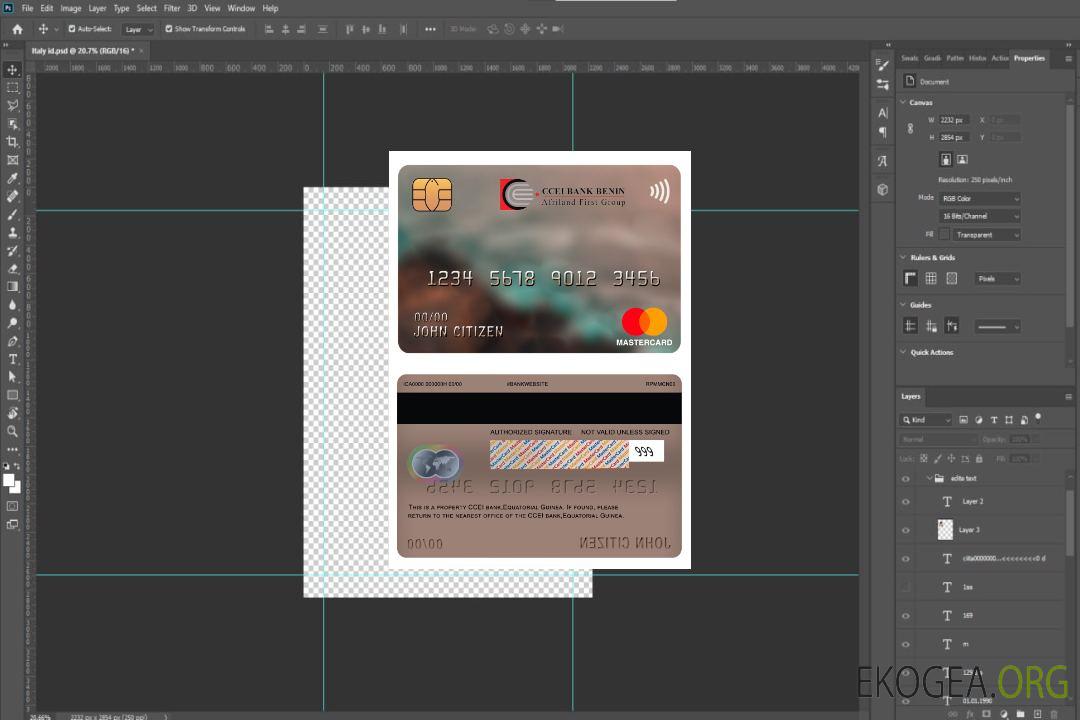This screenshot has height=720, width=1080.
Task: Expand the Quick Actions section
Action: coord(904,352)
